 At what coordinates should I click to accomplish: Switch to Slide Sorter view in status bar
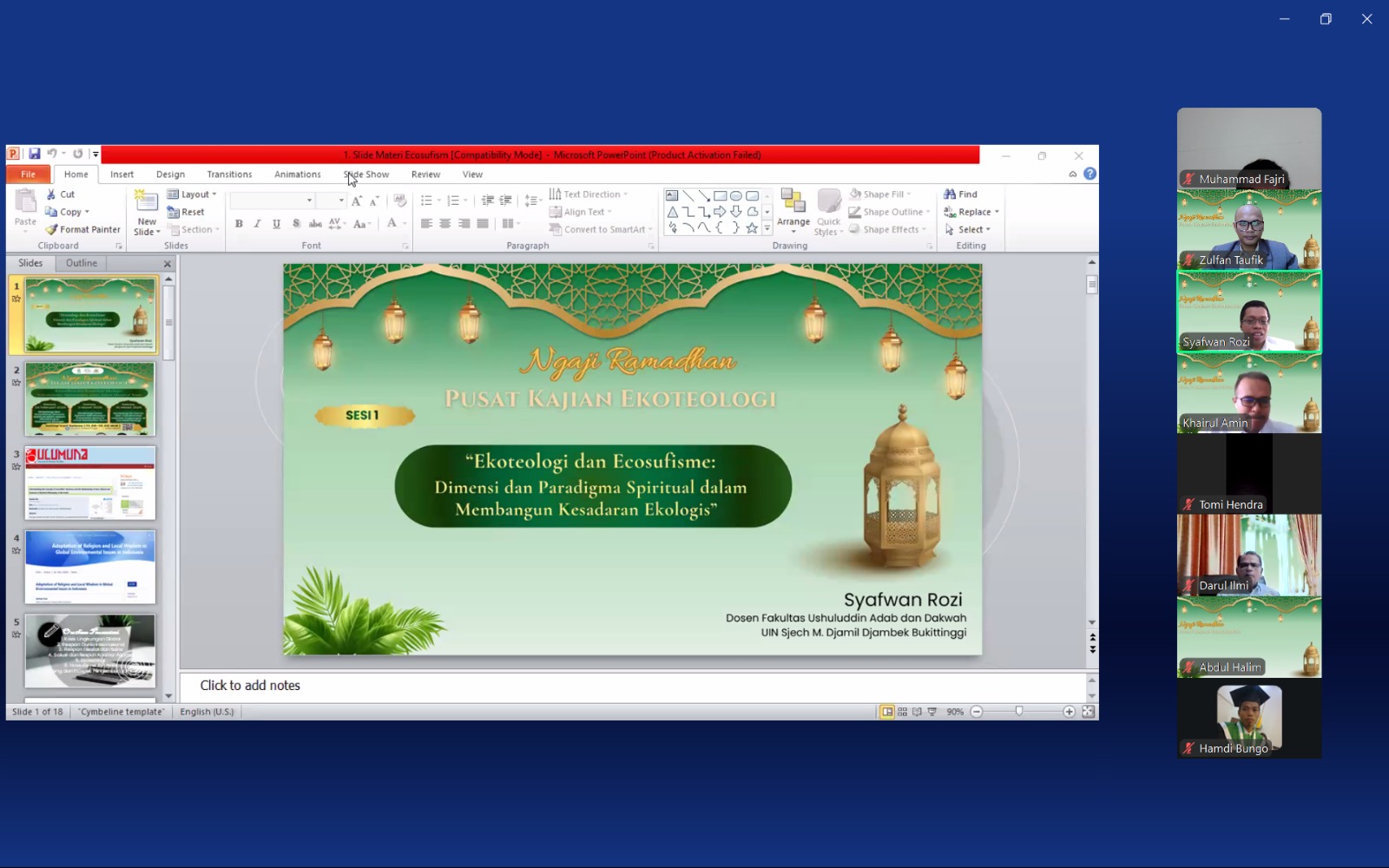tap(902, 712)
